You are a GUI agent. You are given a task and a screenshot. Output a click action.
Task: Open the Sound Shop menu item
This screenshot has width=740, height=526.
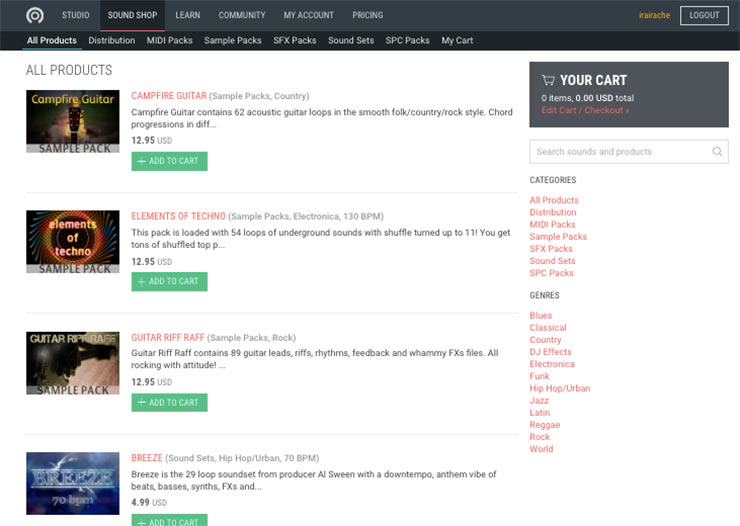133,15
